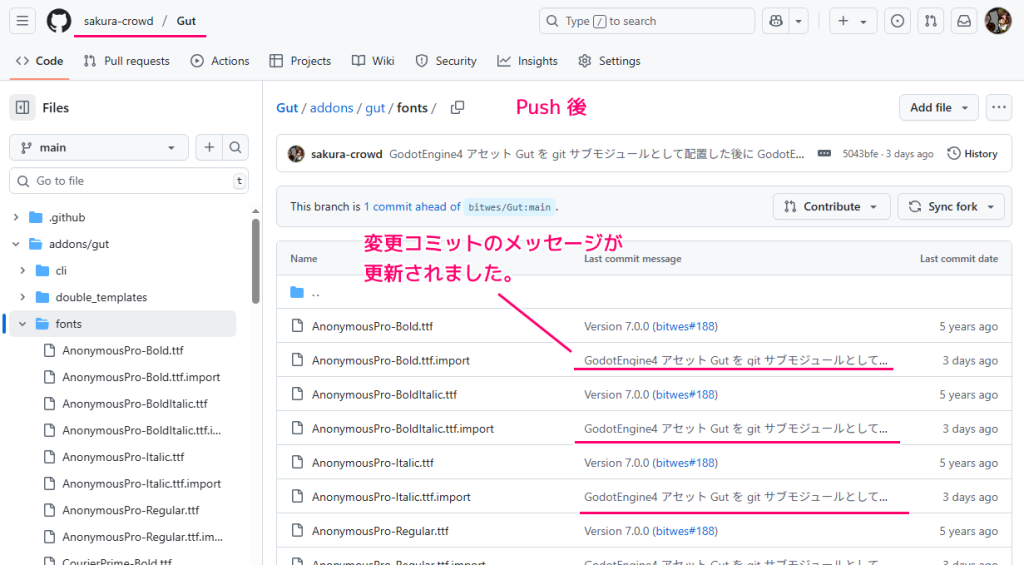Screen dimensions: 1024x565
Task: View pull requests icon in header
Action: tap(931, 21)
